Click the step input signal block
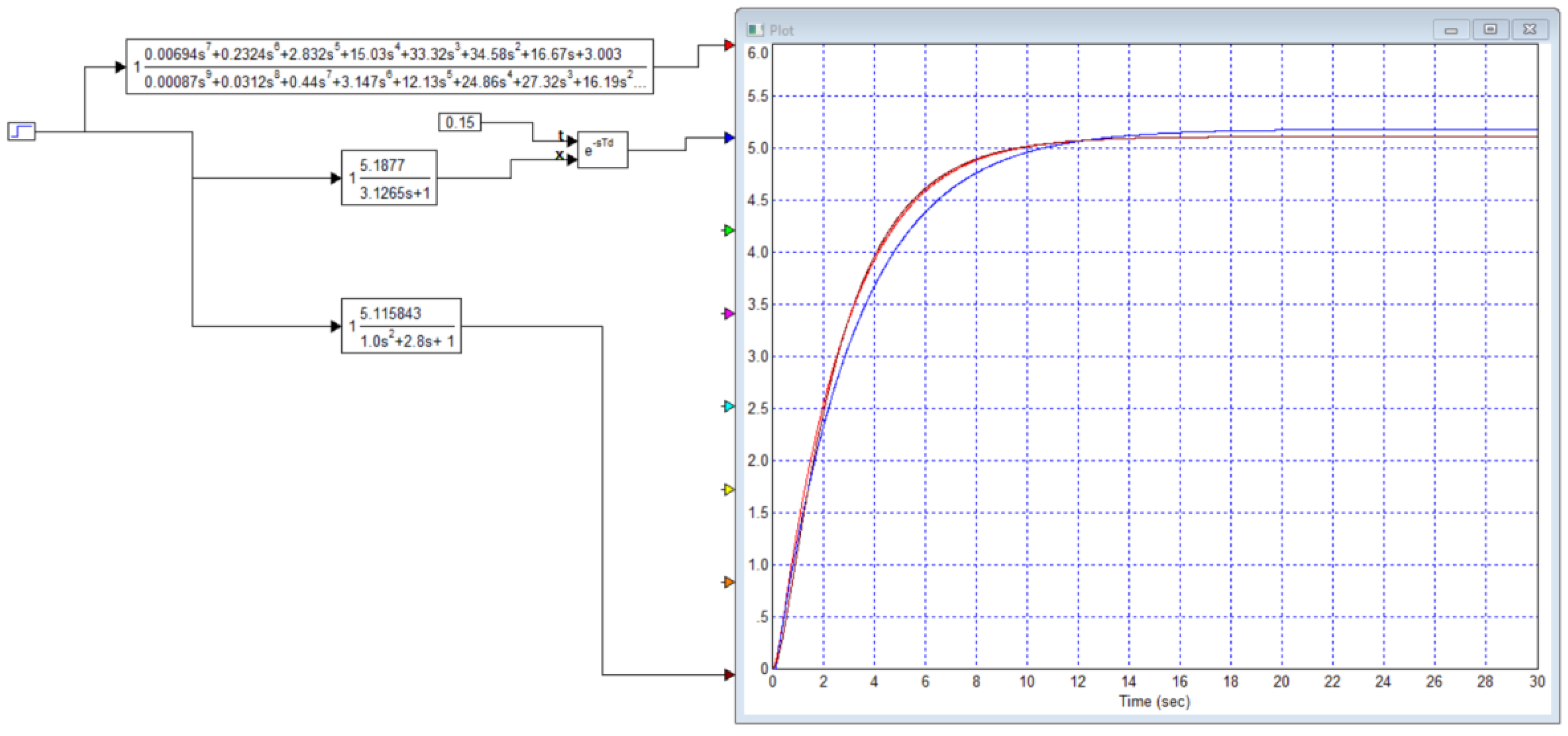The height and width of the screenshot is (736, 1568). (x=21, y=131)
